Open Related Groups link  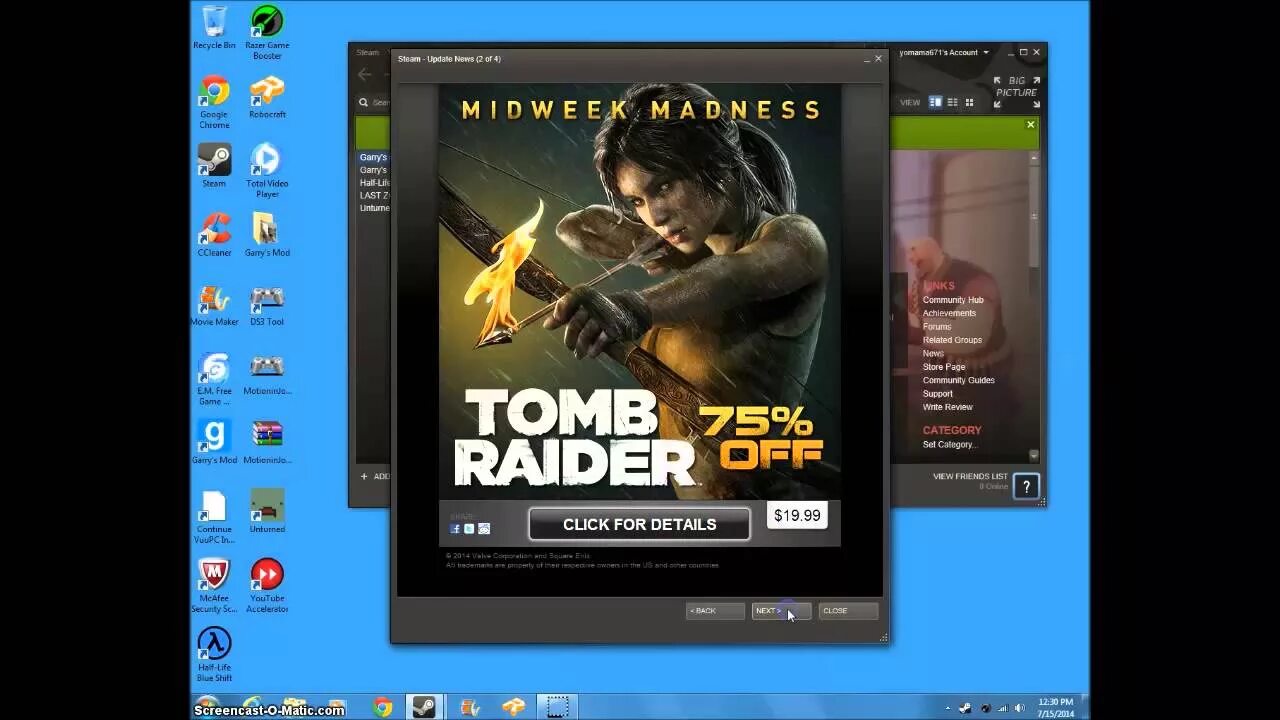[952, 340]
